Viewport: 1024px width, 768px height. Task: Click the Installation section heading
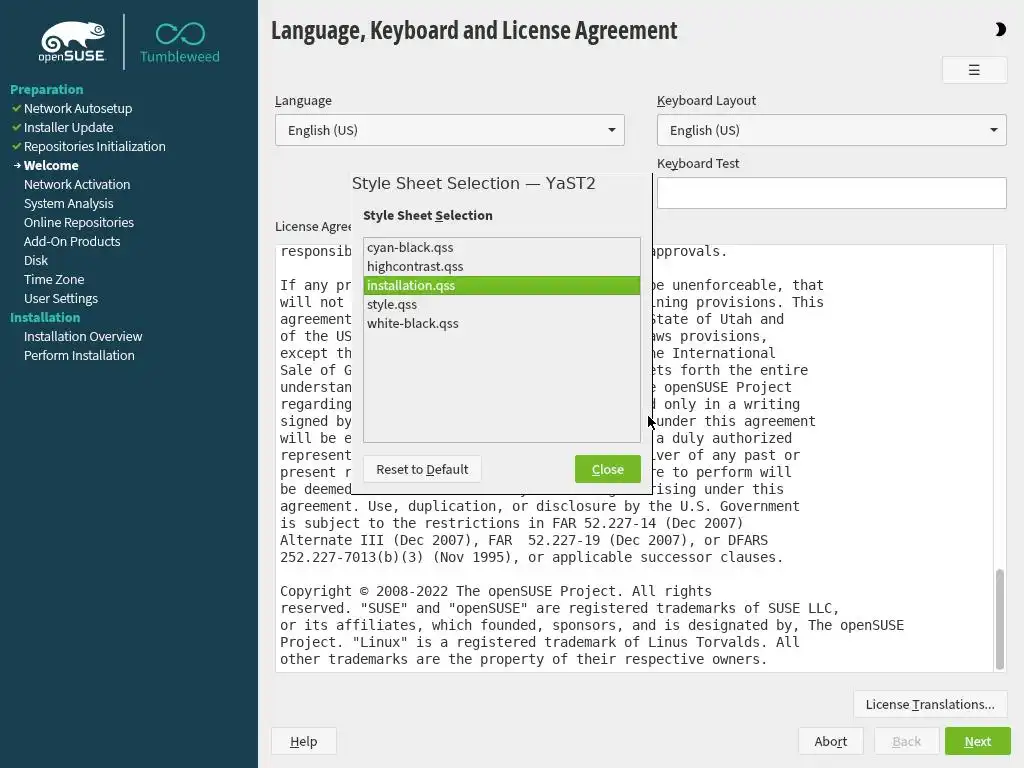[45, 317]
